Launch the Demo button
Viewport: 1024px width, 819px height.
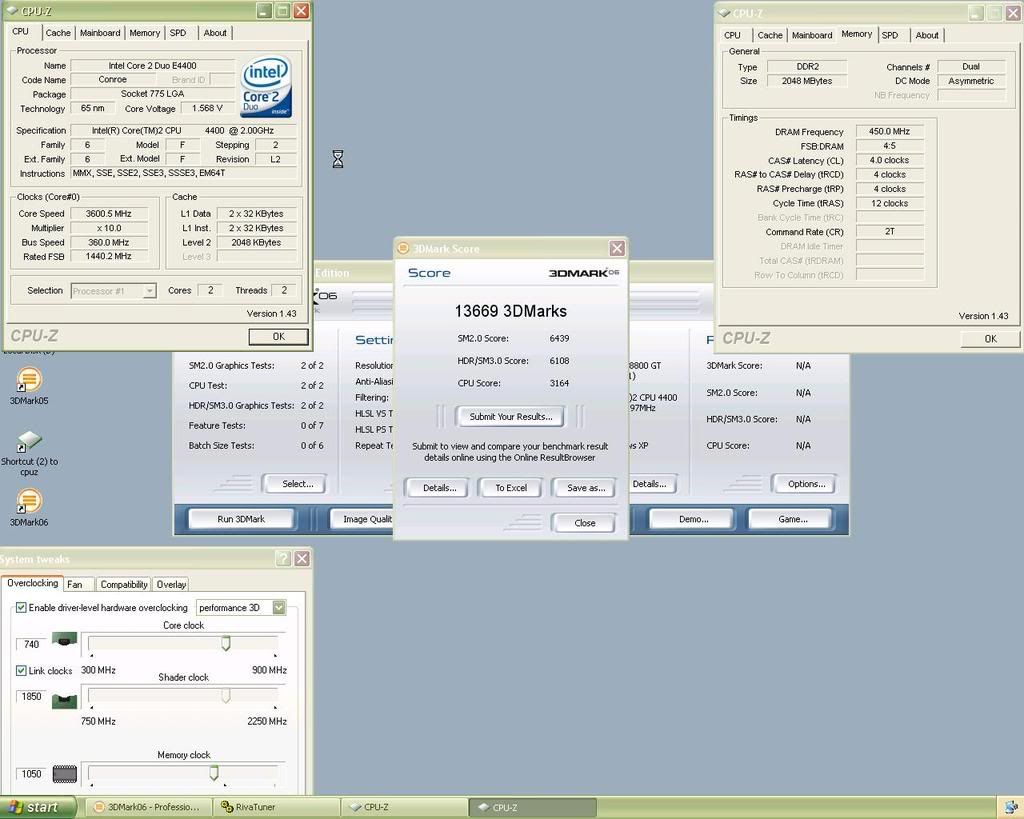(x=693, y=519)
